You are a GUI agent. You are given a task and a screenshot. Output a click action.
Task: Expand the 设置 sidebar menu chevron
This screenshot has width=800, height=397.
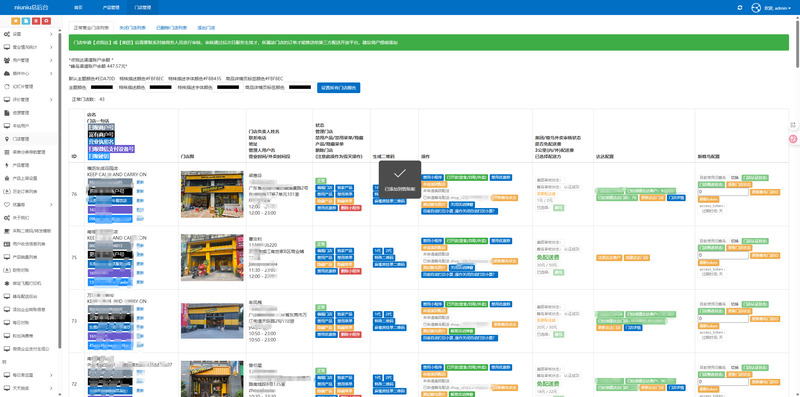click(52, 34)
